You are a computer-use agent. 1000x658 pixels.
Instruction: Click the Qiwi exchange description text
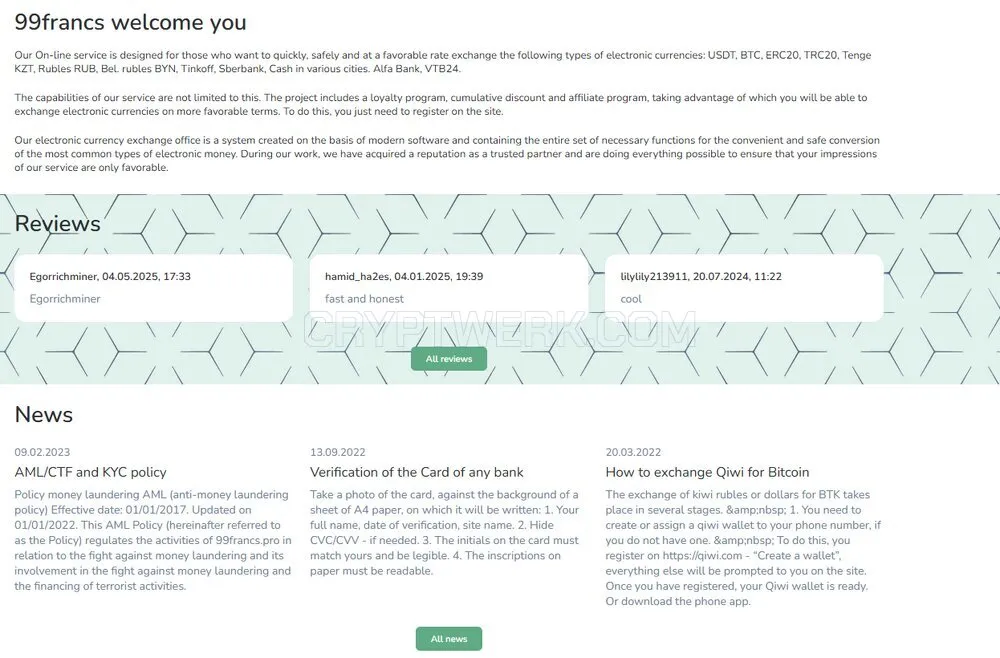pos(743,548)
